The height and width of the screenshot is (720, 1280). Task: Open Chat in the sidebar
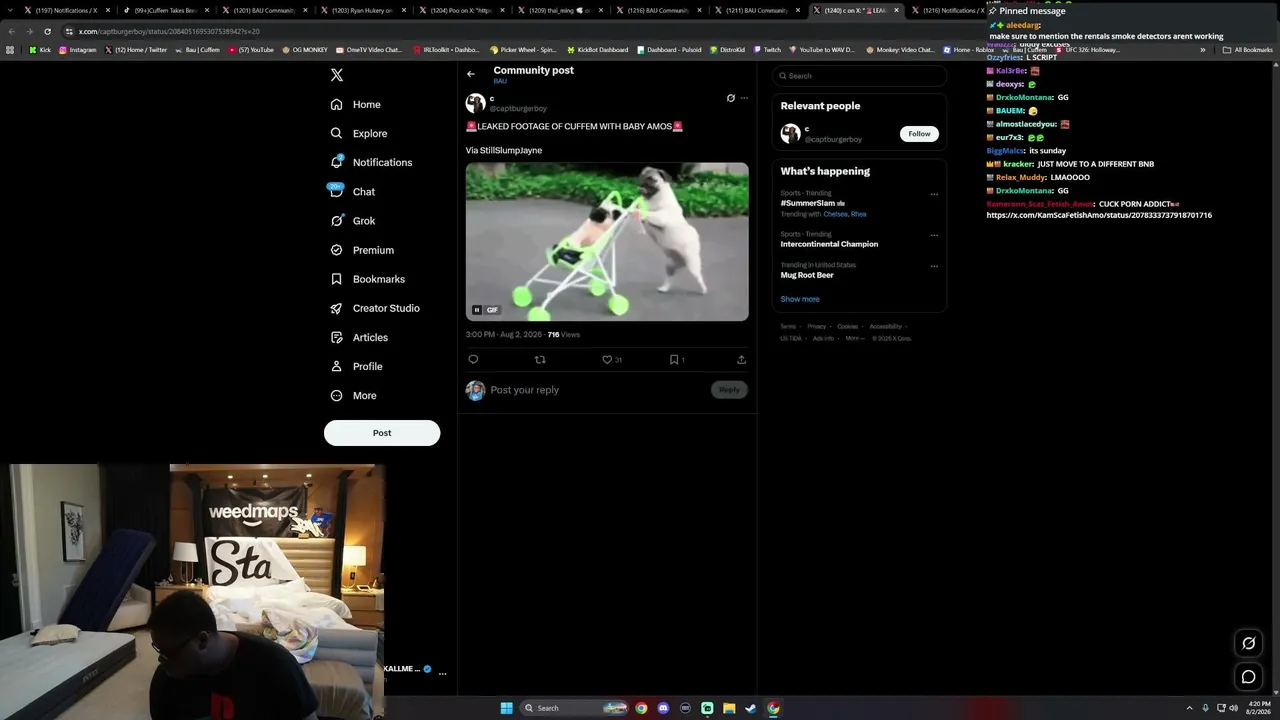tap(352, 191)
